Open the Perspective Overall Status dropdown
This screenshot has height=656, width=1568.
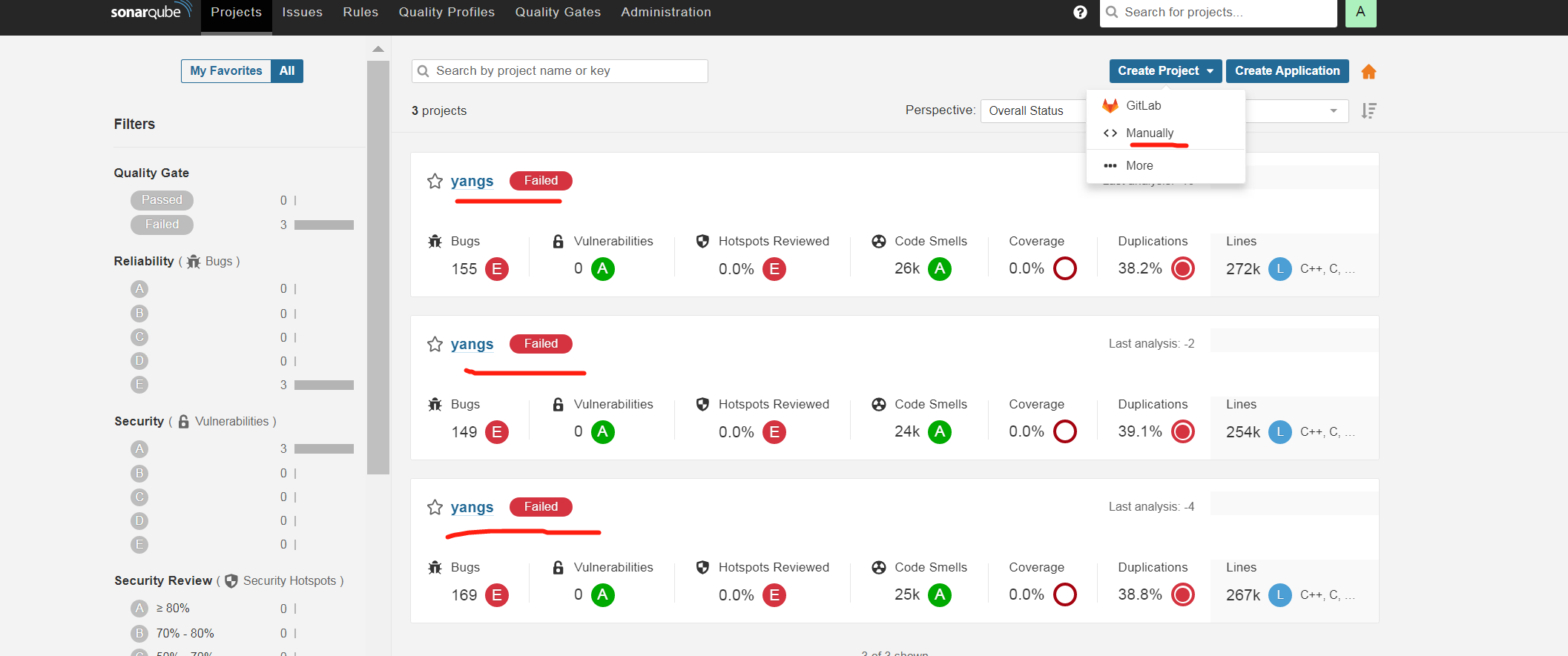1033,110
